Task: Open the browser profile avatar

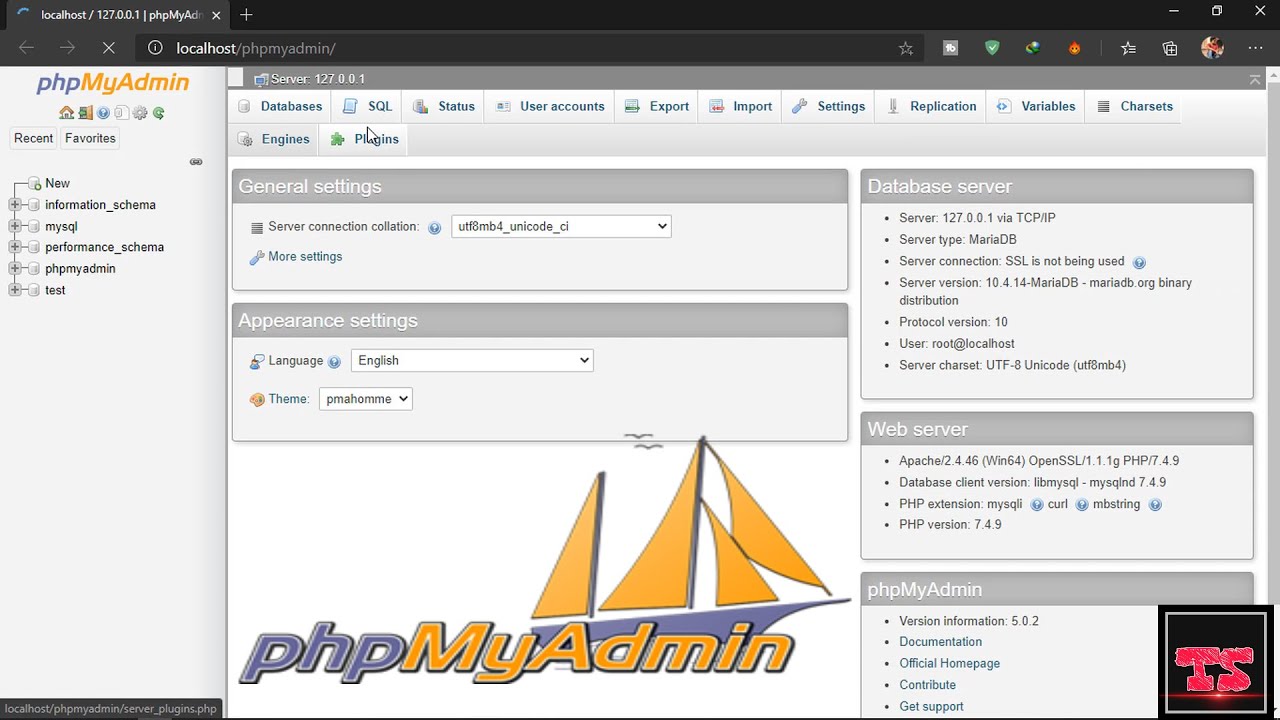Action: pyautogui.click(x=1212, y=48)
